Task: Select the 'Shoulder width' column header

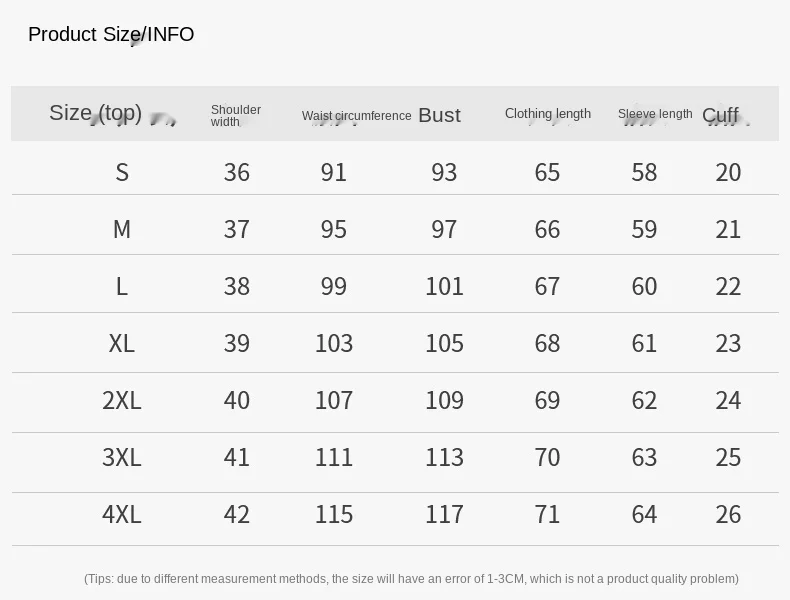Action: 235,116
